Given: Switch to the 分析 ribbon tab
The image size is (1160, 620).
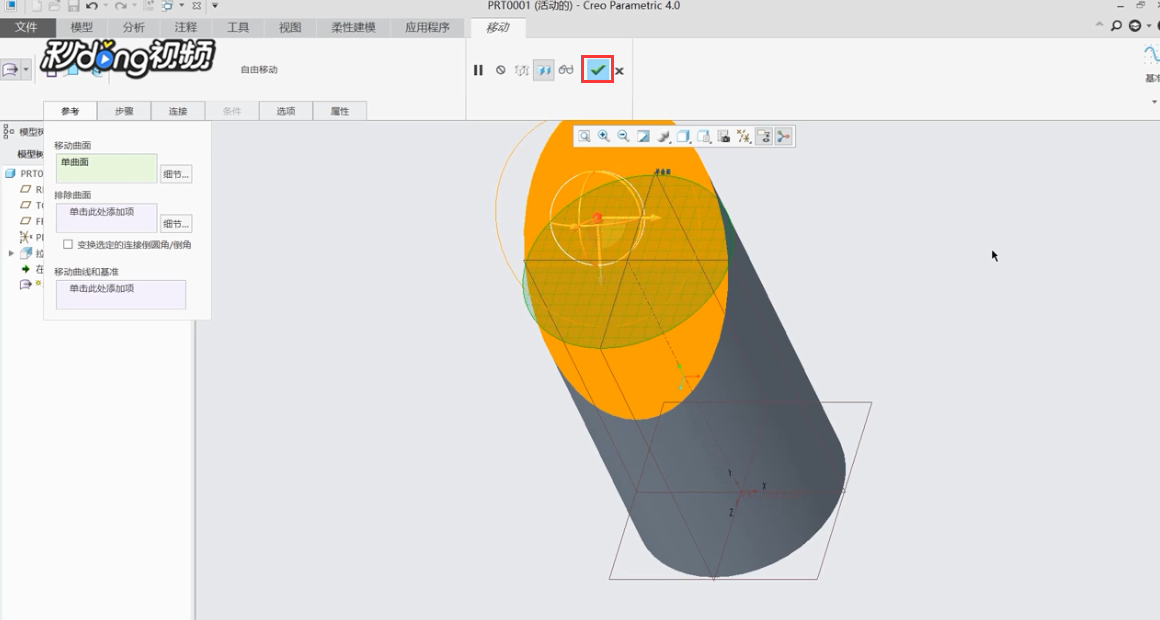Looking at the screenshot, I should point(134,27).
